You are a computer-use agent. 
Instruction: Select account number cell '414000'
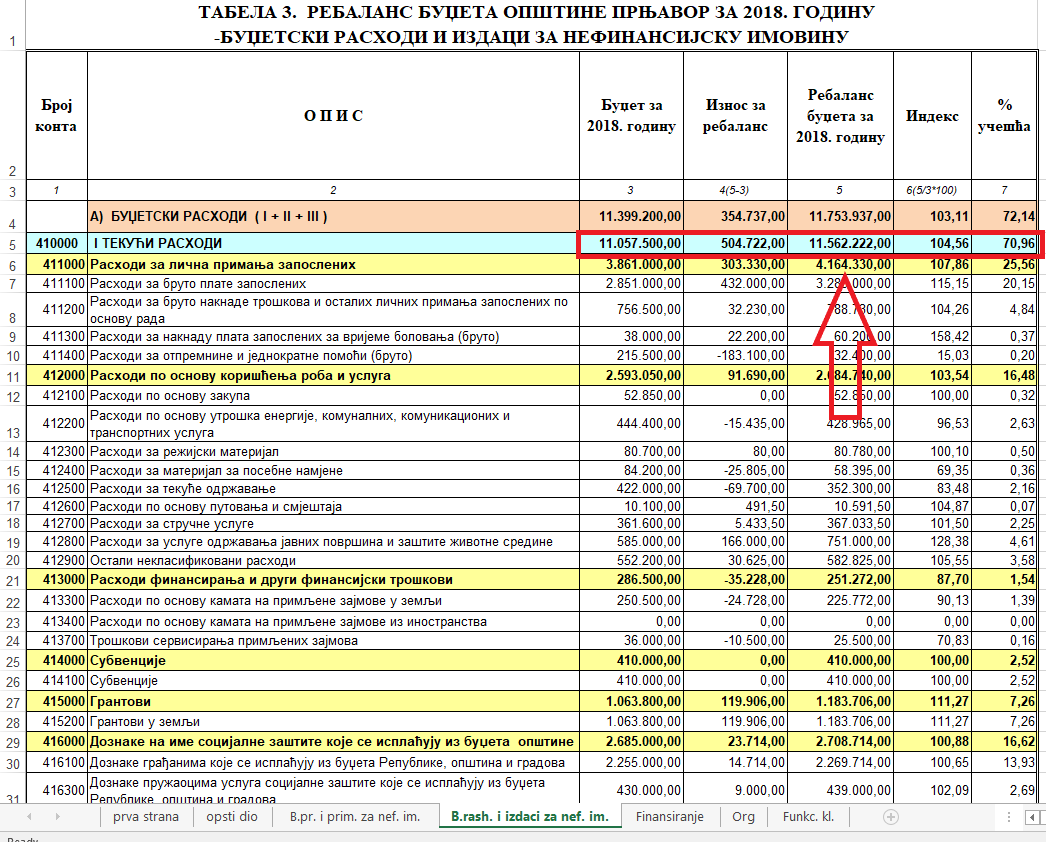coord(57,661)
